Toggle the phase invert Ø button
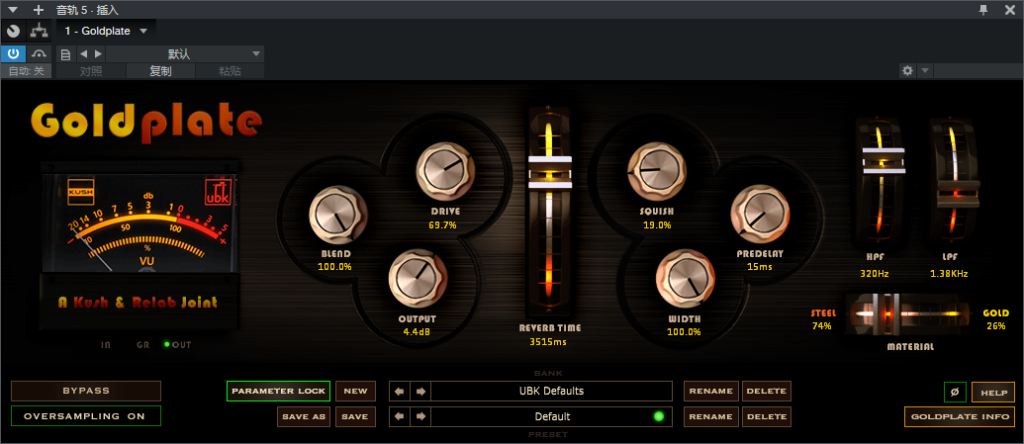The height and width of the screenshot is (444, 1024). pos(955,392)
